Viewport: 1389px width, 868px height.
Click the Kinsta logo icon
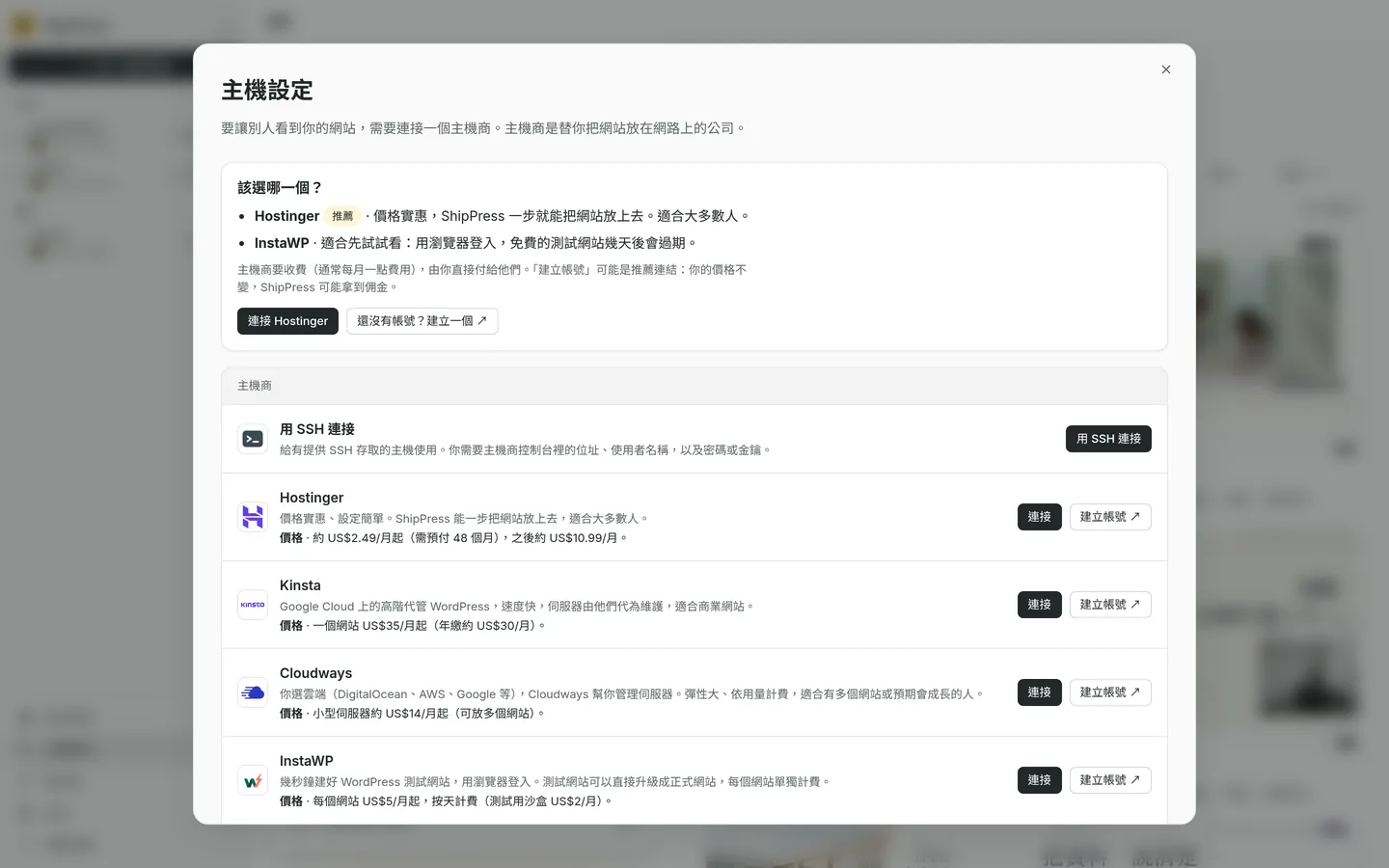pyautogui.click(x=253, y=605)
